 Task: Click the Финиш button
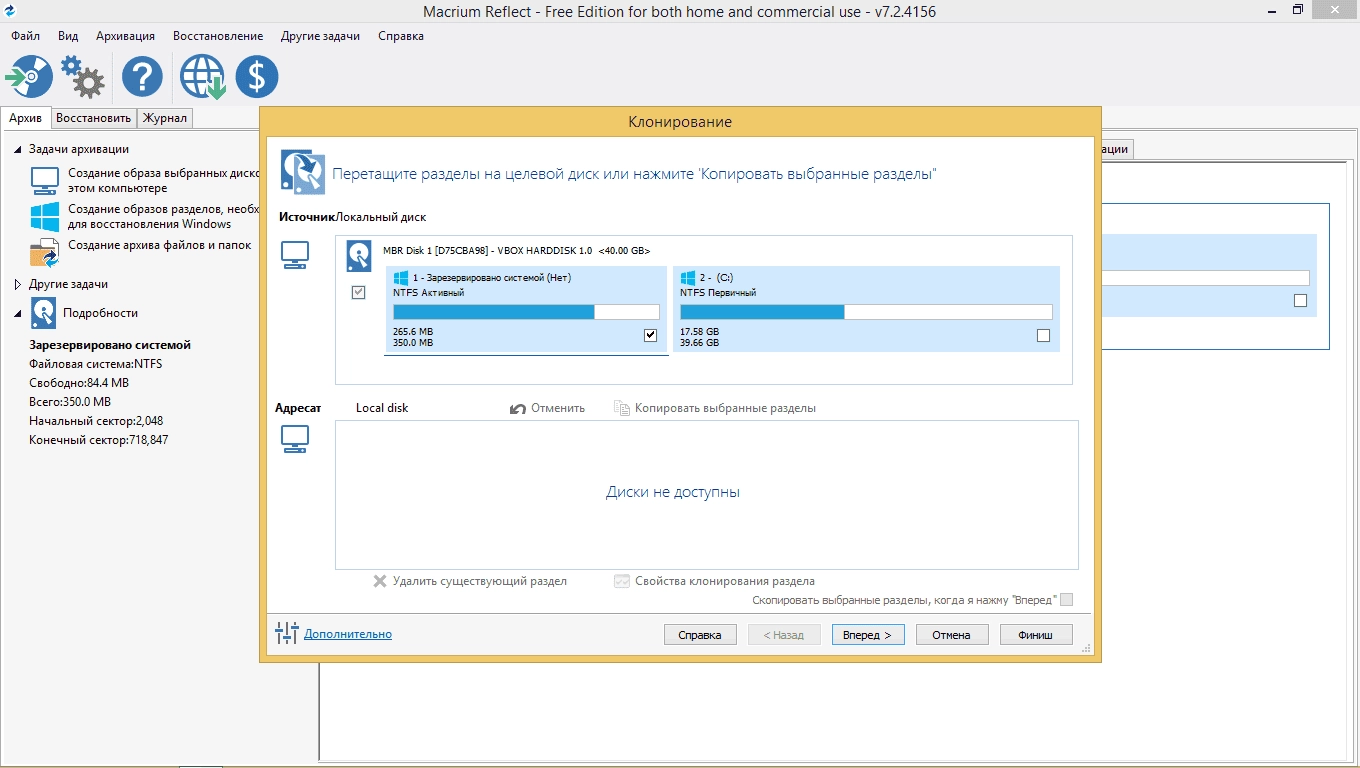[x=1036, y=635]
